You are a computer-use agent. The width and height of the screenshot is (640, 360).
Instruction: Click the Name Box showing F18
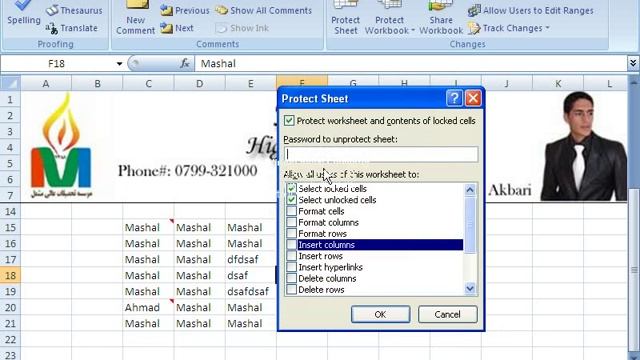(x=56, y=64)
